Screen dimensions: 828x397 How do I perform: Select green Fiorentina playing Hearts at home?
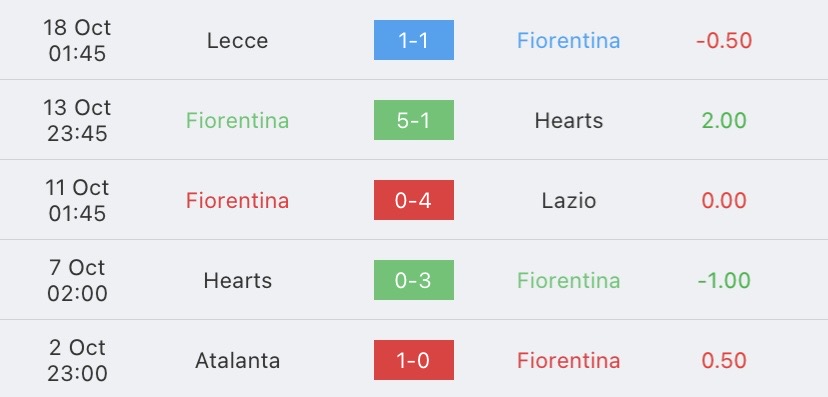[x=237, y=120]
